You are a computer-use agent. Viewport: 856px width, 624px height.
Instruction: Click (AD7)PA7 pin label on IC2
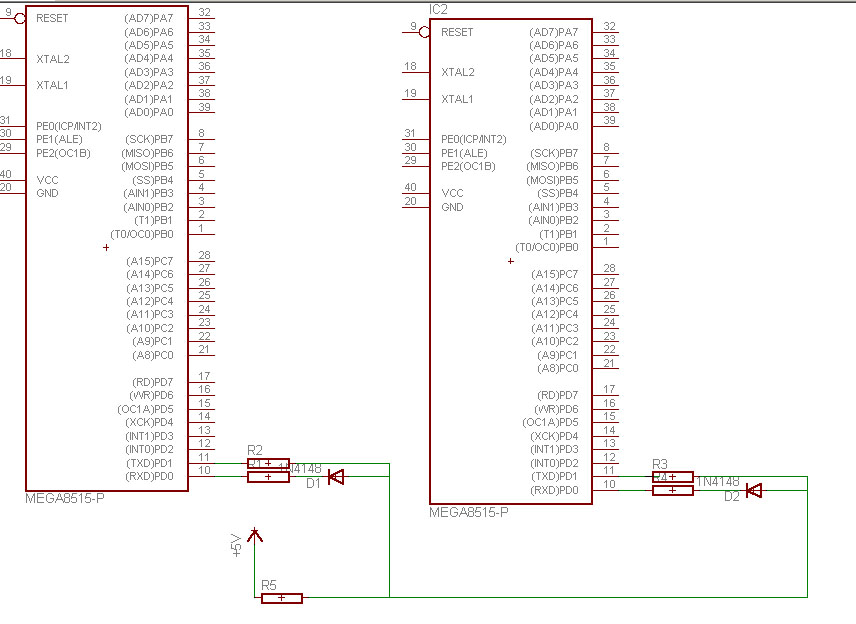554,32
